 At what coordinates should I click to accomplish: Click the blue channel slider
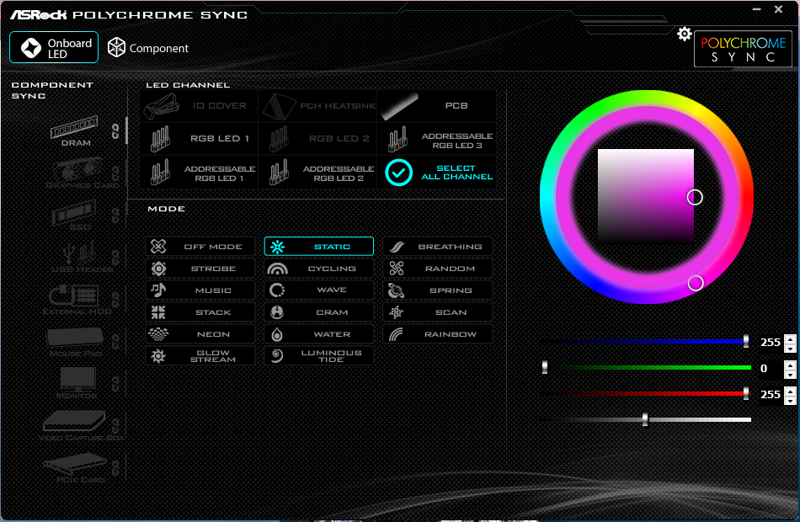646,341
